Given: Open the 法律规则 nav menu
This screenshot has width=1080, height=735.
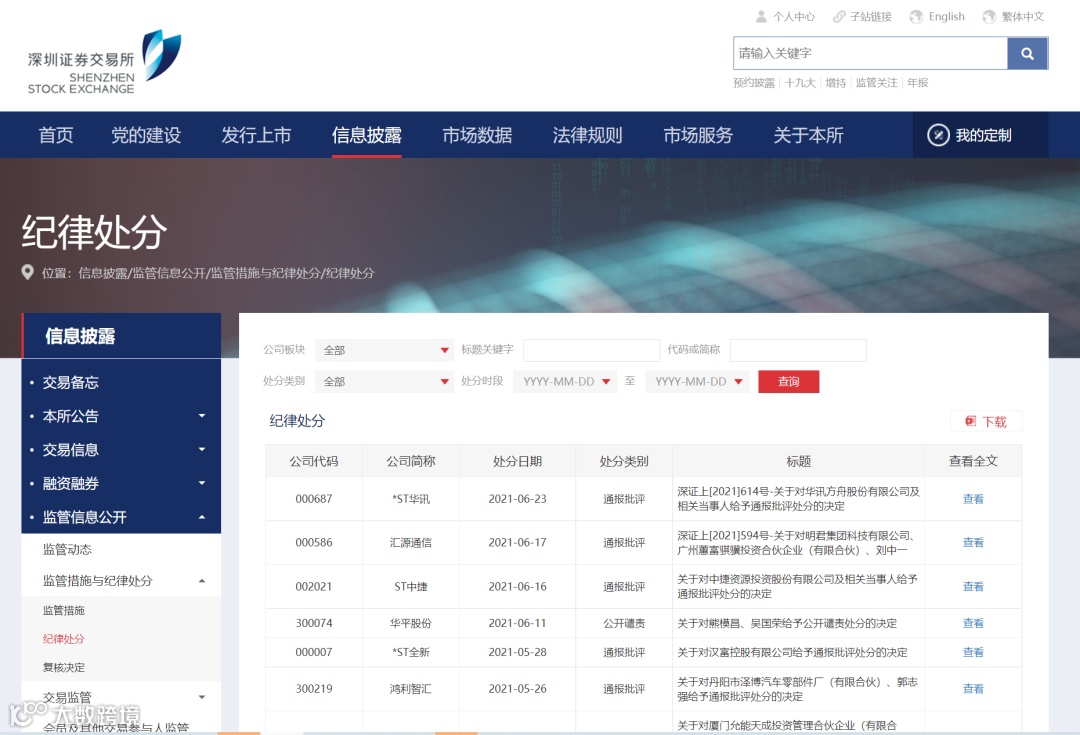Looking at the screenshot, I should [588, 135].
